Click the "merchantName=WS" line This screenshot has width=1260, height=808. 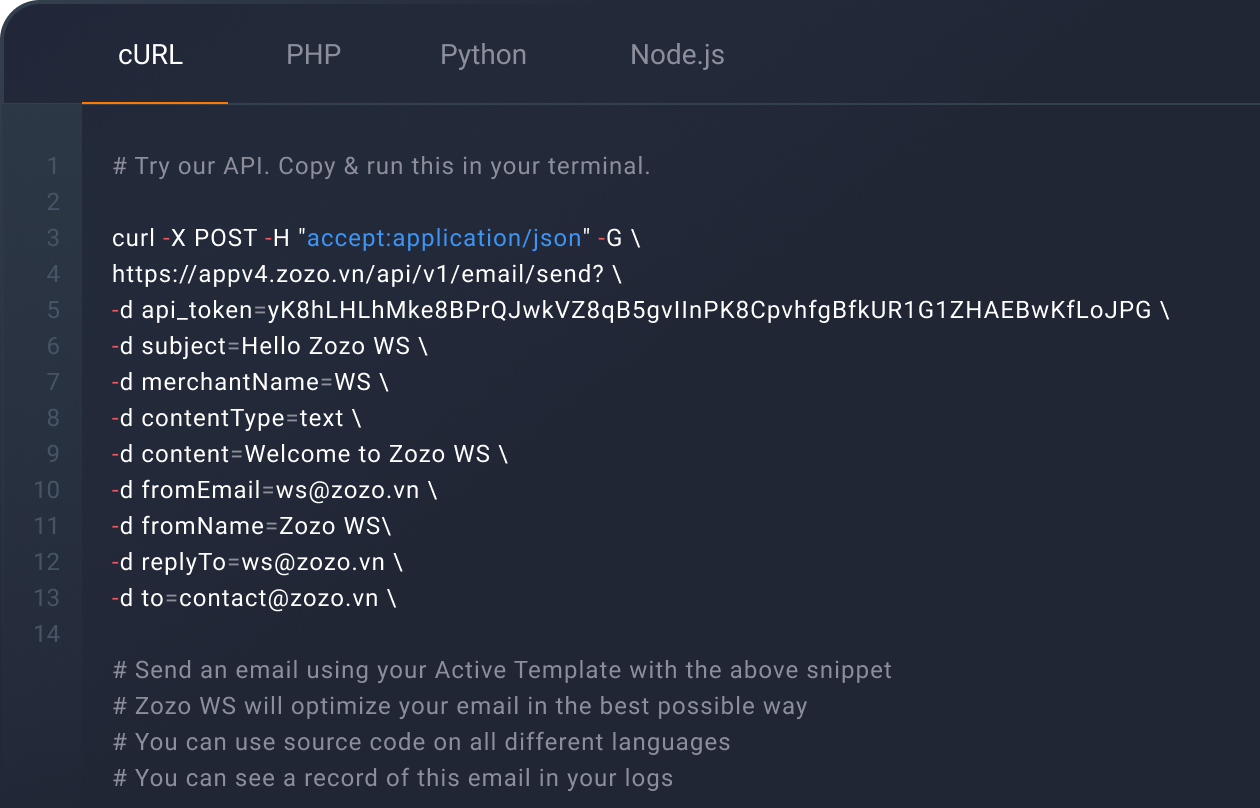pos(250,382)
